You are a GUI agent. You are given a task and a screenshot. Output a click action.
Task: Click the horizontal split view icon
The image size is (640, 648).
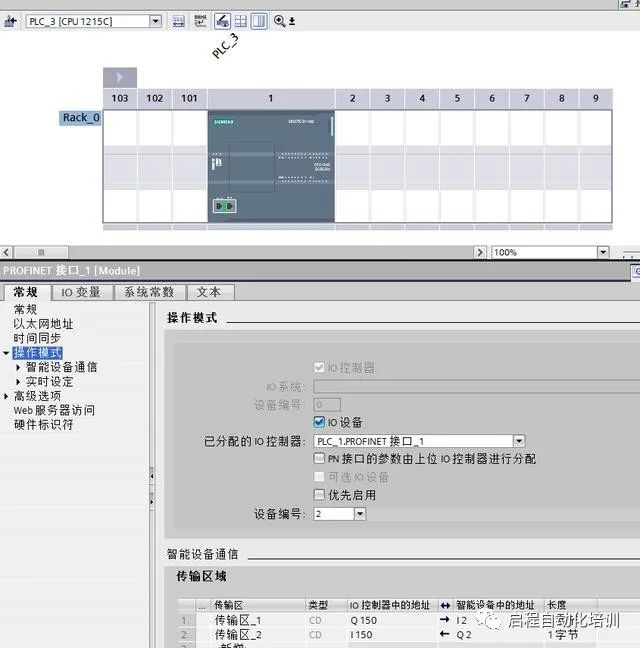point(240,21)
